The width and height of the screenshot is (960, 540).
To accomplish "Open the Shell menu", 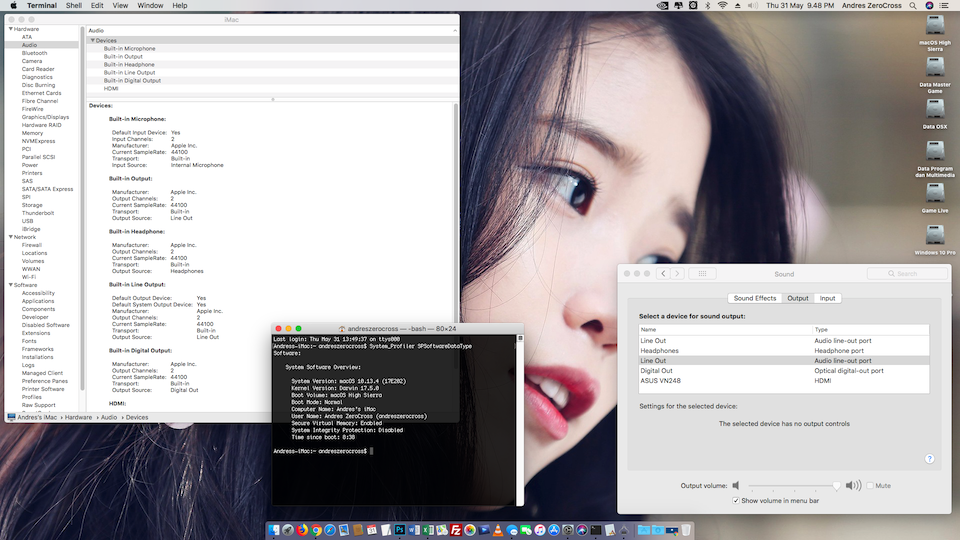I will coord(74,5).
